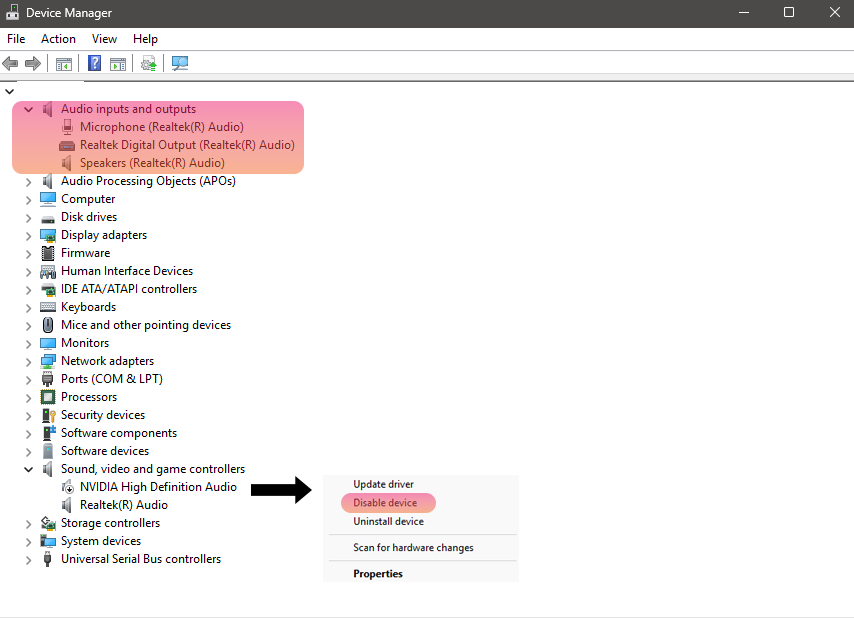The width and height of the screenshot is (854, 619).
Task: Select the NVIDIA High Definition Audio label
Action: pos(158,487)
